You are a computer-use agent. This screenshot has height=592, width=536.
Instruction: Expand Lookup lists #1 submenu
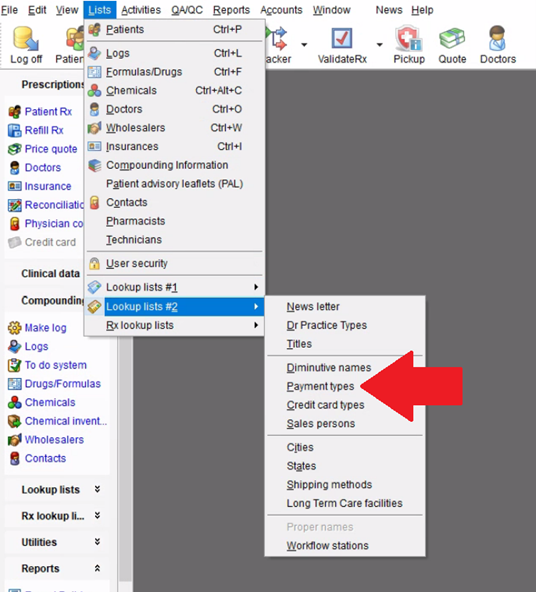174,287
